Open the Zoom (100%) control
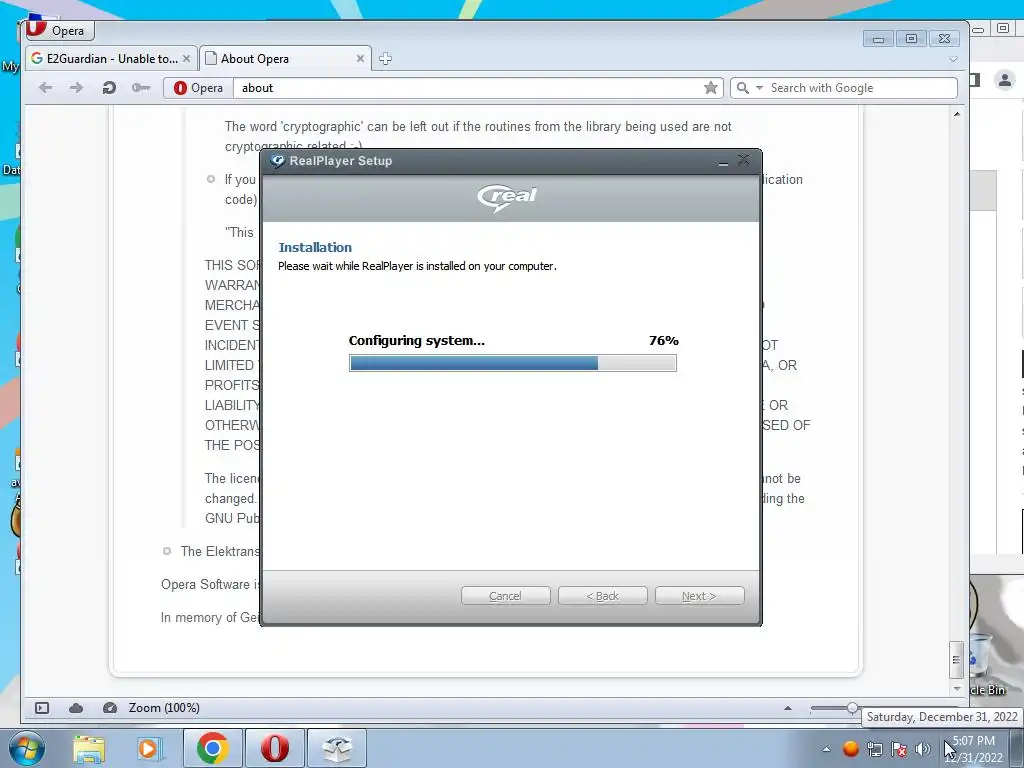Image resolution: width=1024 pixels, height=768 pixels. pos(164,708)
